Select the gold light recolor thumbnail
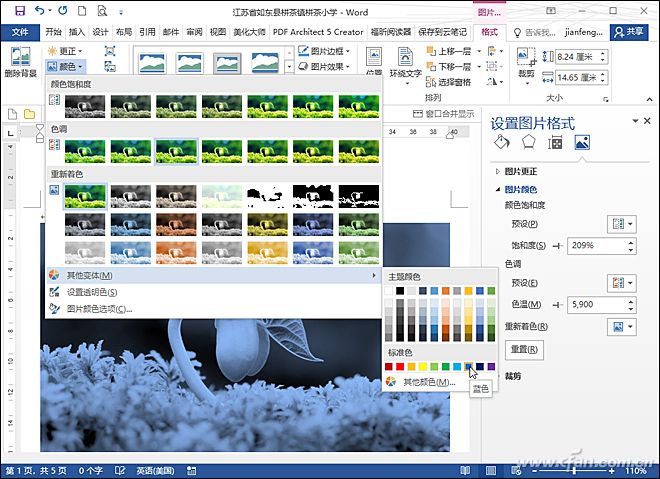The height and width of the screenshot is (479, 660). pyautogui.click(x=268, y=253)
